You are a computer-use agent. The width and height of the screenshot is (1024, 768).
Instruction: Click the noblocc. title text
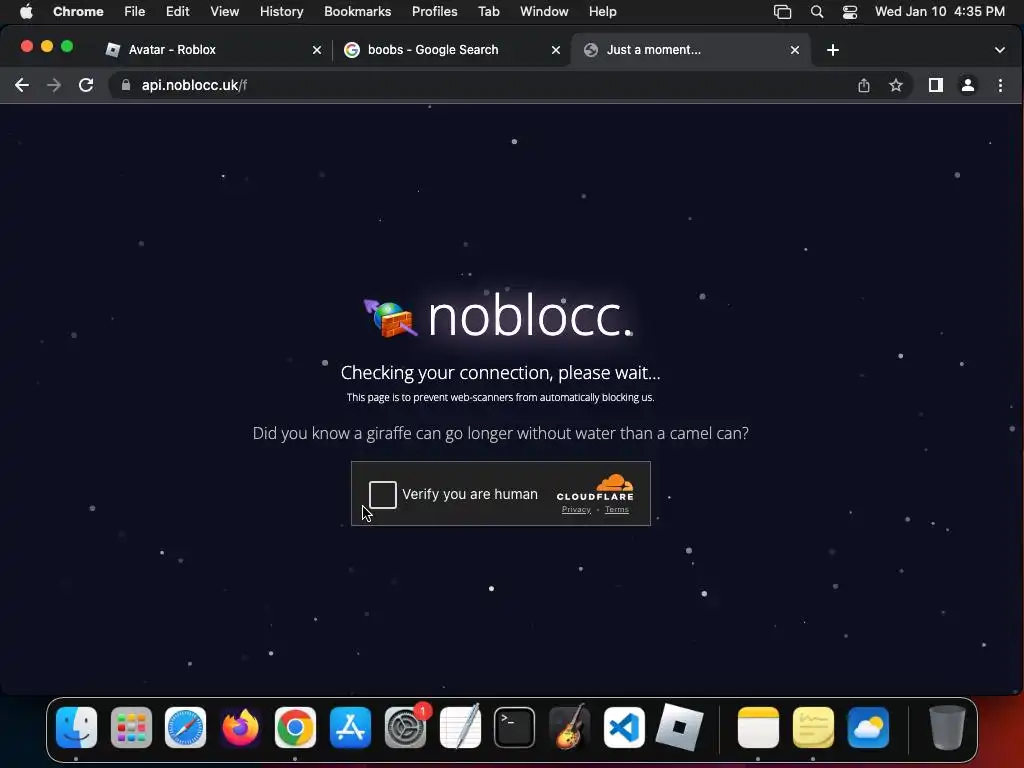(530, 317)
